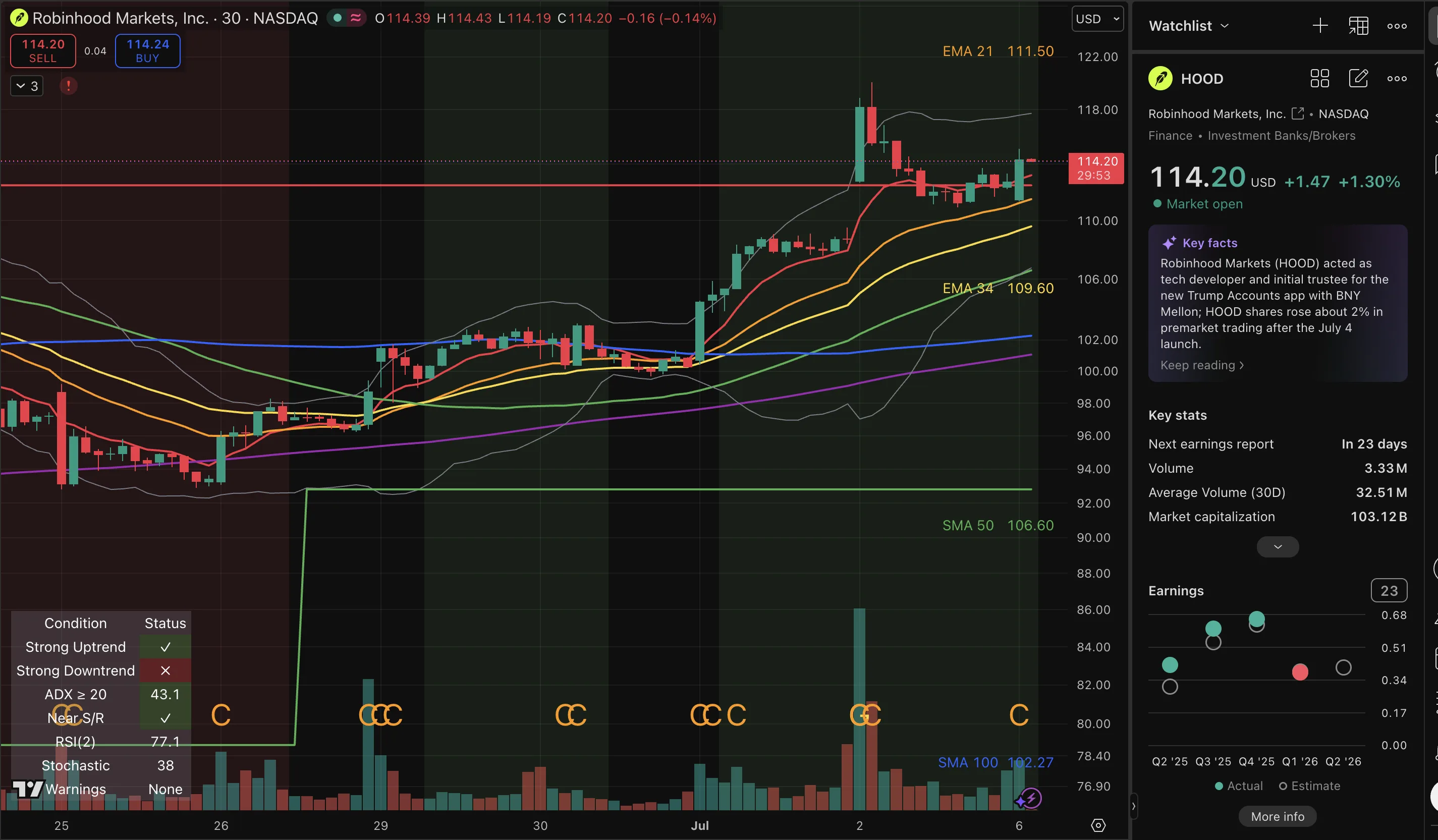Open watchlist header more options dots

(x=1397, y=26)
